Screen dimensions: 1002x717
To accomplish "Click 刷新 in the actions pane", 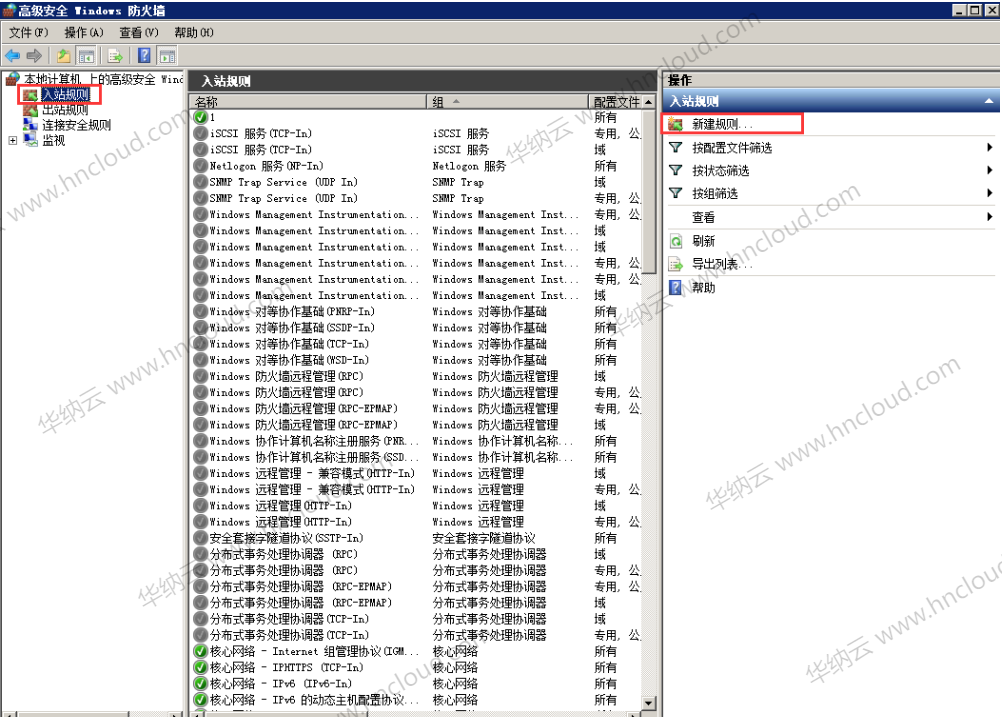I will tap(704, 241).
